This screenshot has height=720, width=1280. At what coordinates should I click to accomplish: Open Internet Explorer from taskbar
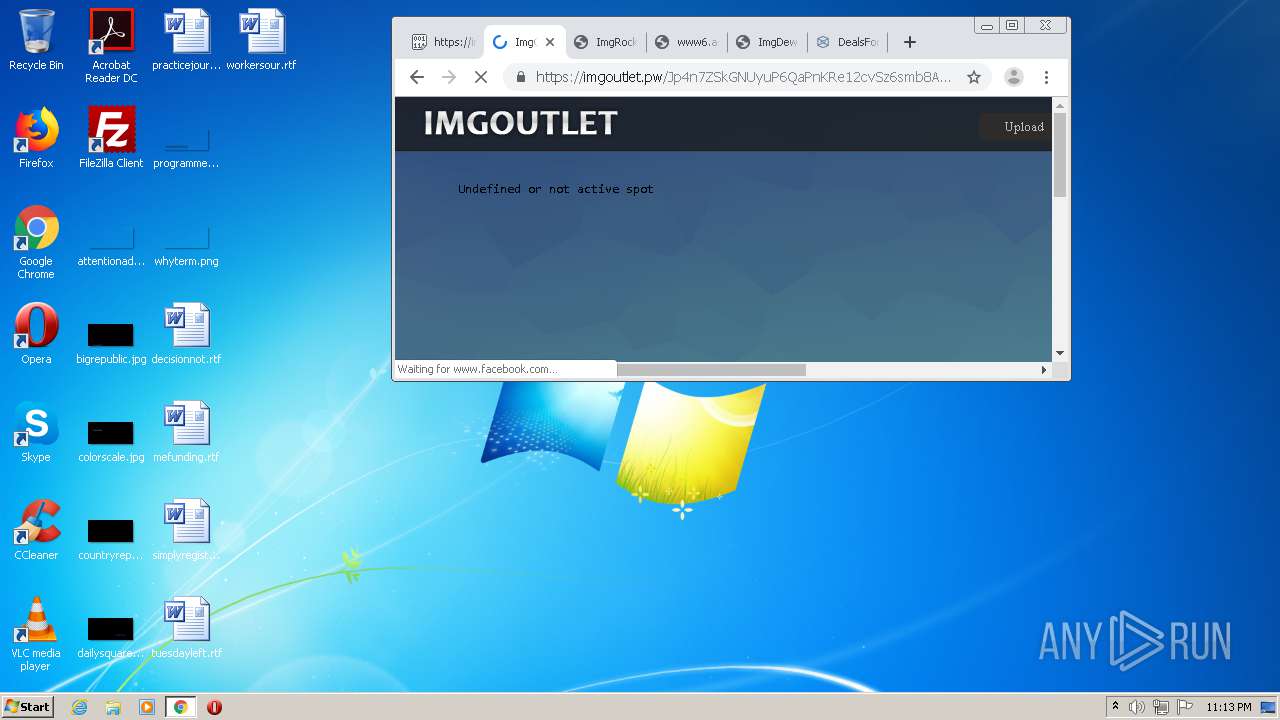pos(80,707)
